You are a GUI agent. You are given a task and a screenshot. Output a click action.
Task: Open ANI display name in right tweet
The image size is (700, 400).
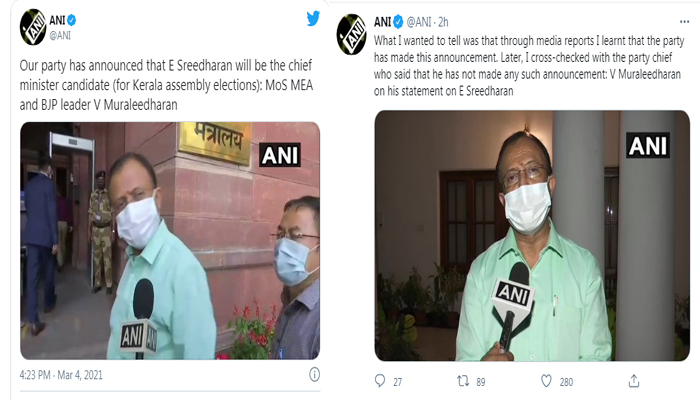[383, 19]
